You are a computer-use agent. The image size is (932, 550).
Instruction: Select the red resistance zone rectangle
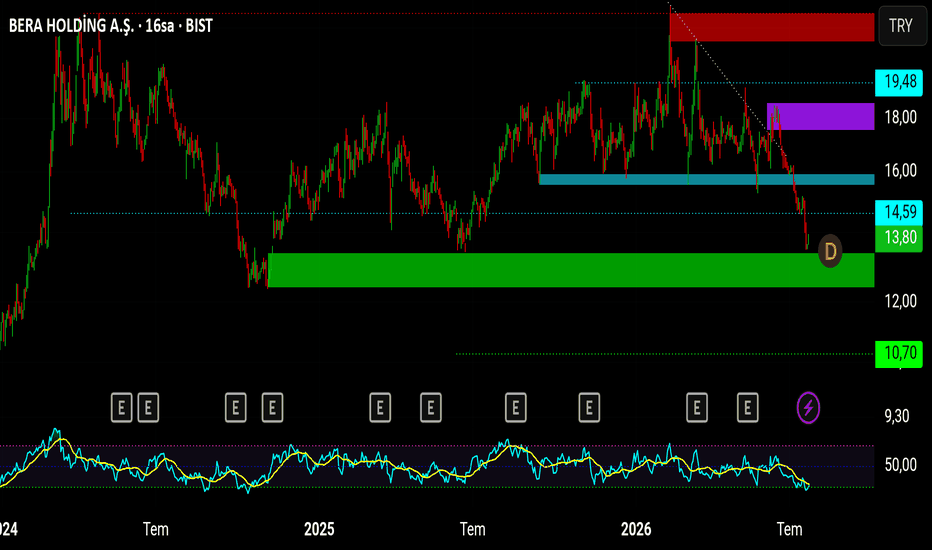(x=772, y=27)
